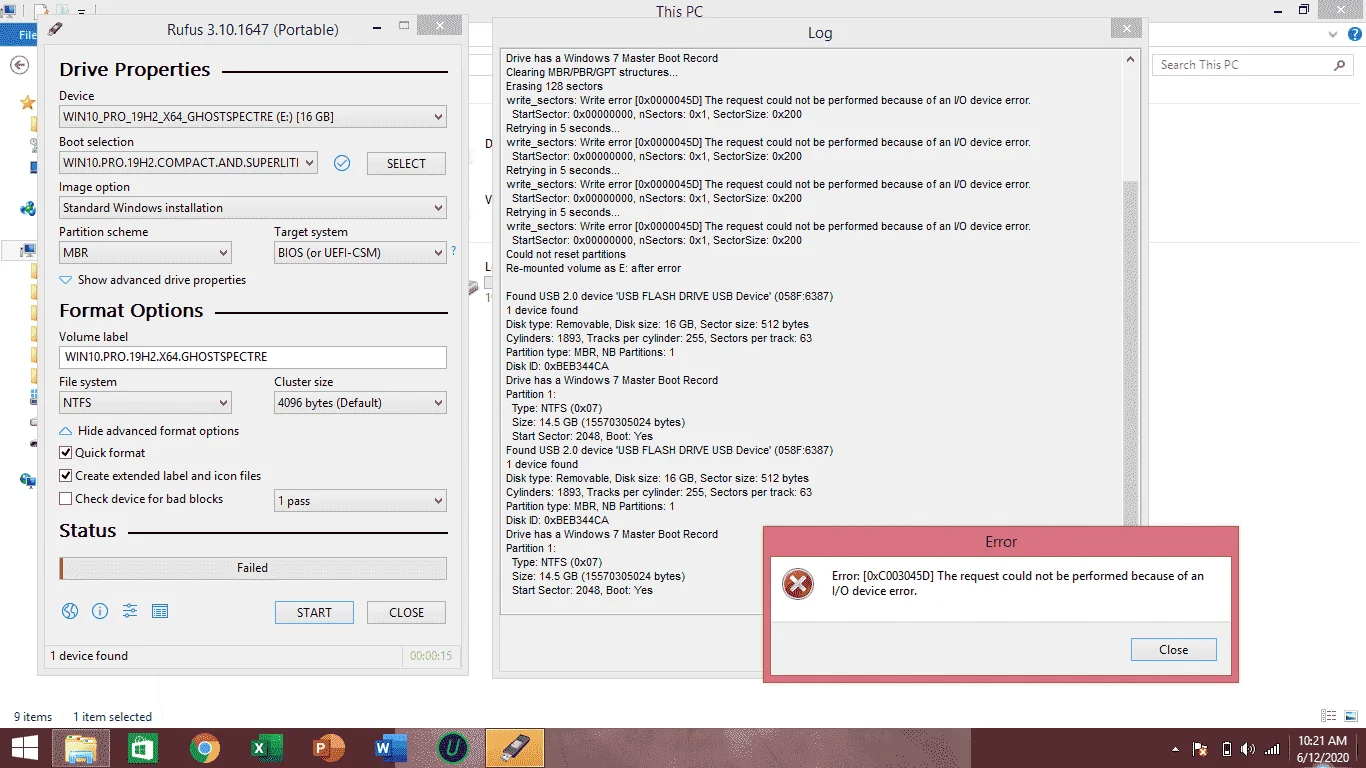Launch Microsoft Store from the taskbar
This screenshot has width=1366, height=768.
(x=143, y=748)
